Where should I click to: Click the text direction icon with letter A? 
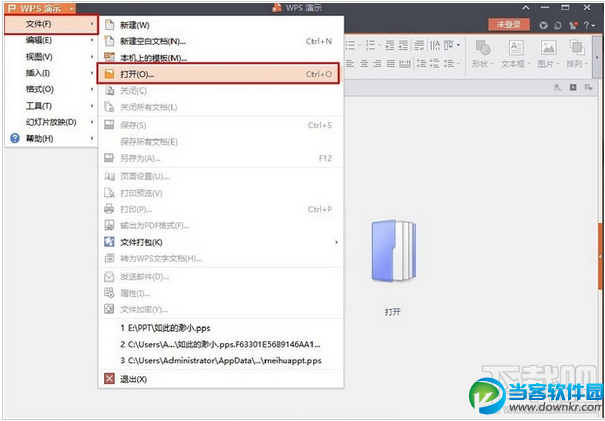click(x=435, y=45)
